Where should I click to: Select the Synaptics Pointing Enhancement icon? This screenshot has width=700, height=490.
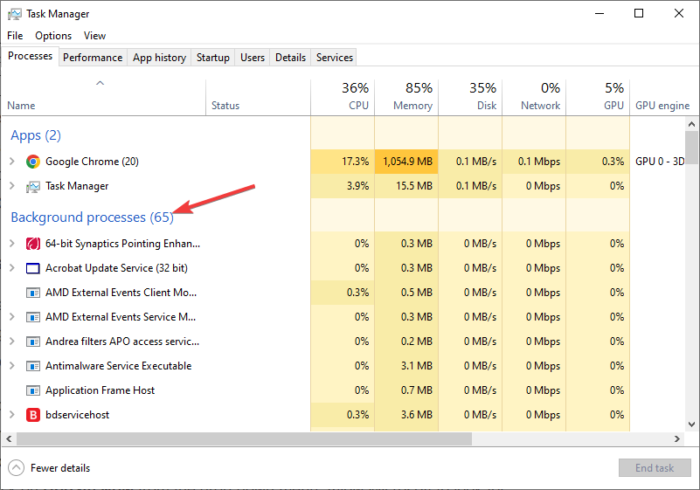[x=33, y=243]
